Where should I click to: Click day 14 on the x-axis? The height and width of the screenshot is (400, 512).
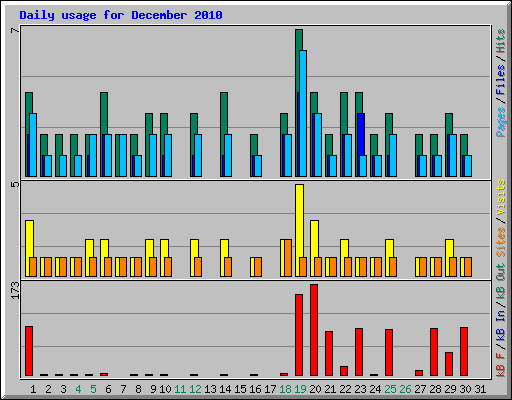[225, 389]
